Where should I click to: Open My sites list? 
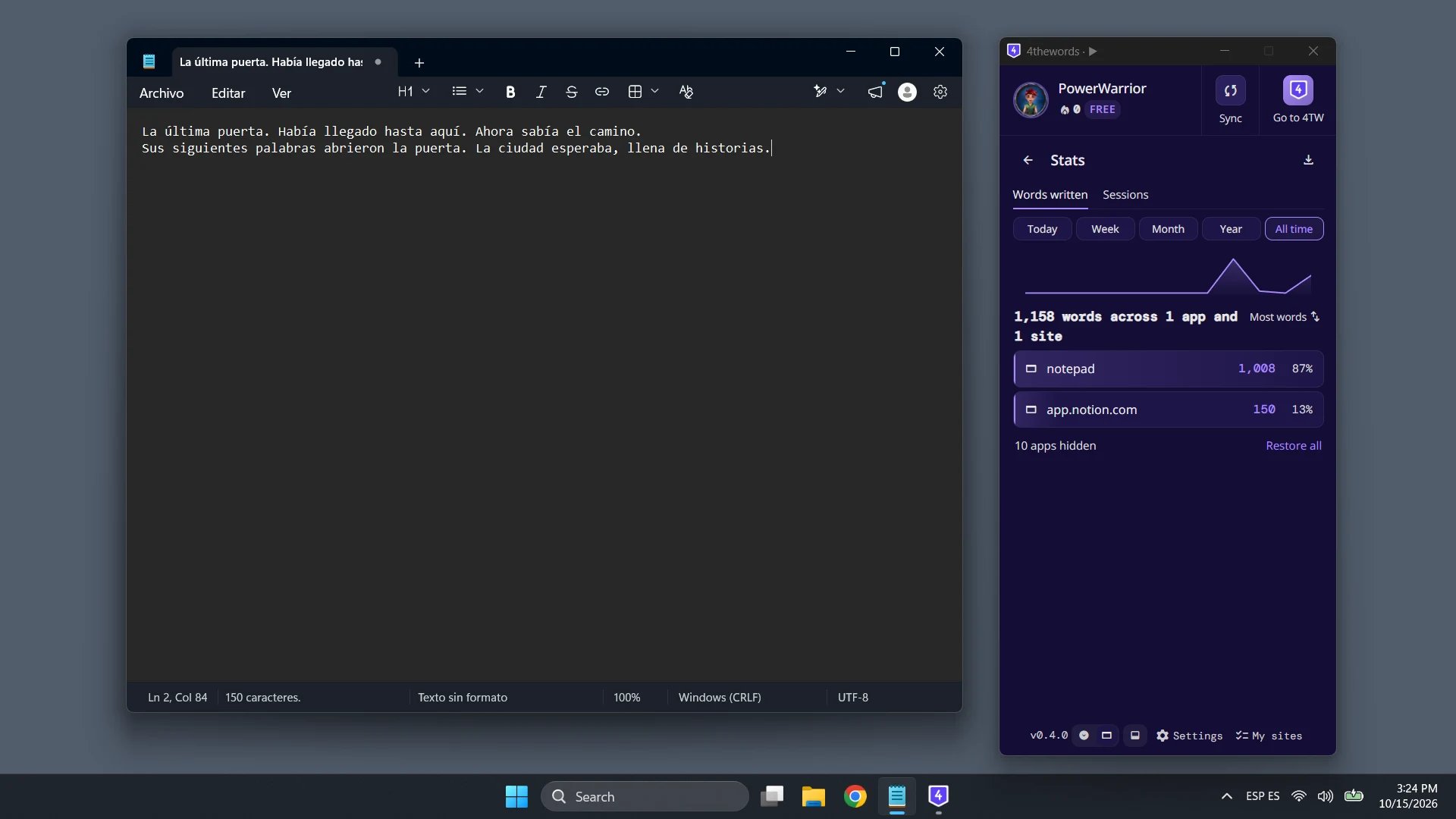click(1269, 736)
